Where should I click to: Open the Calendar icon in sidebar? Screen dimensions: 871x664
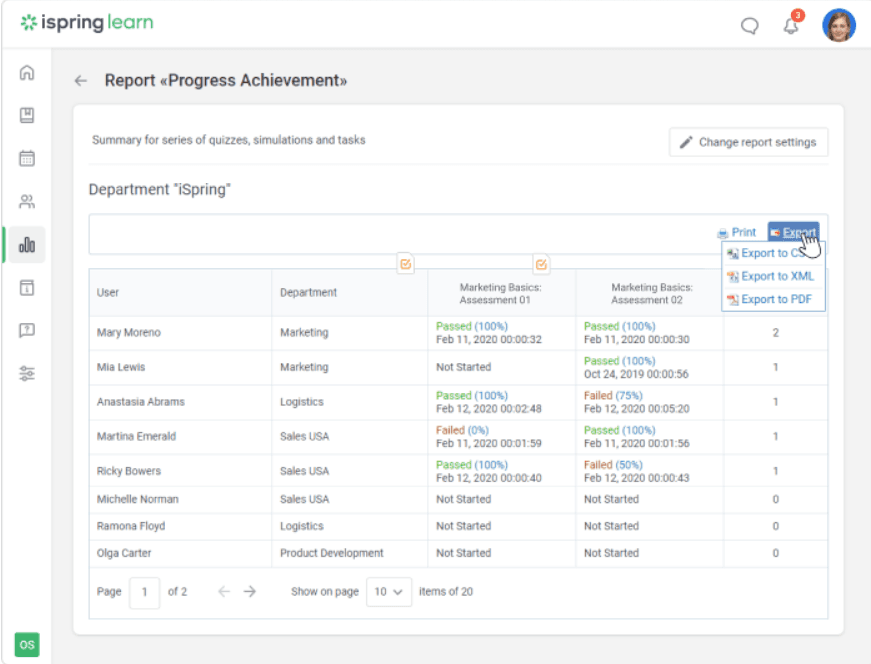pyautogui.click(x=27, y=158)
